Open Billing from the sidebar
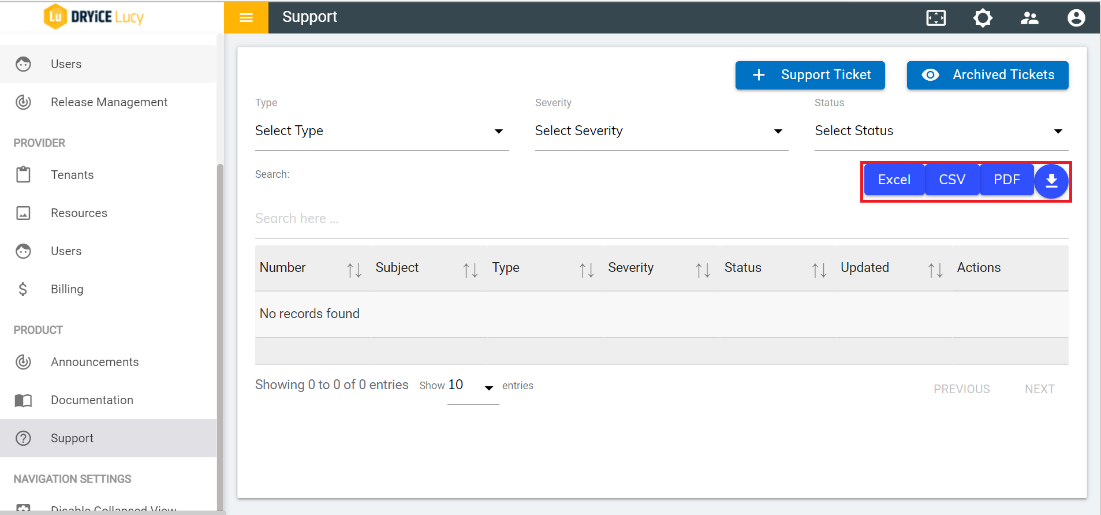1101x515 pixels. [x=67, y=289]
